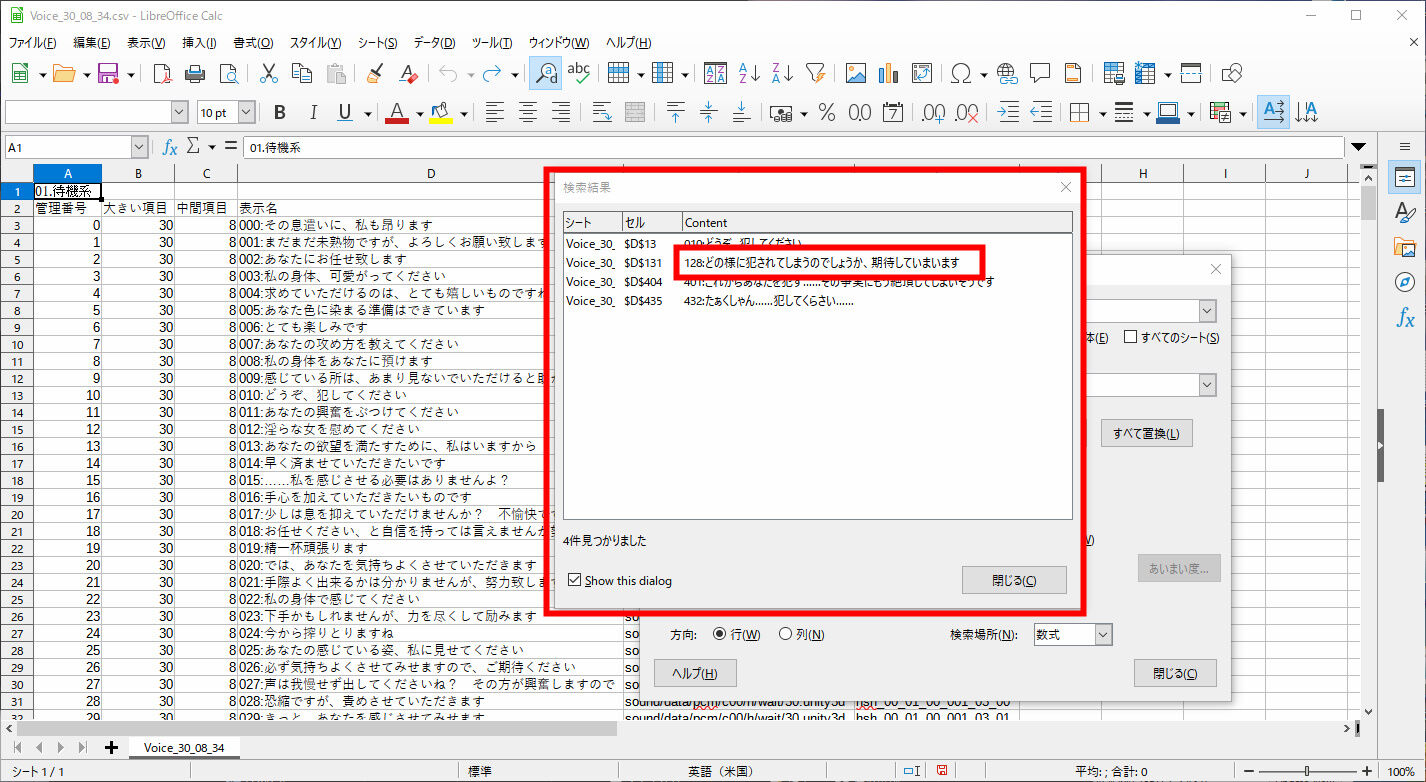Open the Insert Chart icon
Viewport: 1426px width, 782px height.
coord(889,73)
